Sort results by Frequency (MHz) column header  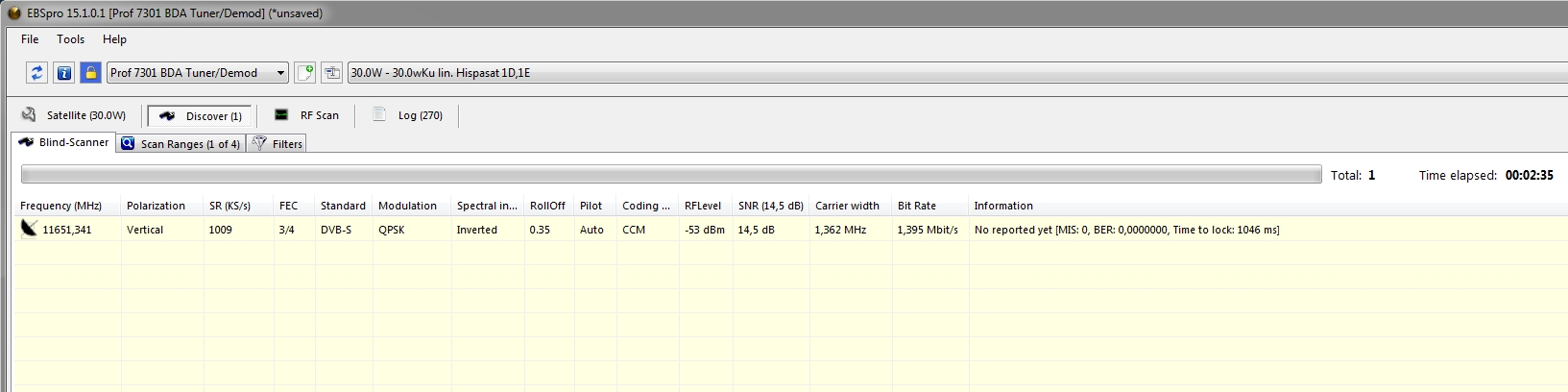click(60, 206)
